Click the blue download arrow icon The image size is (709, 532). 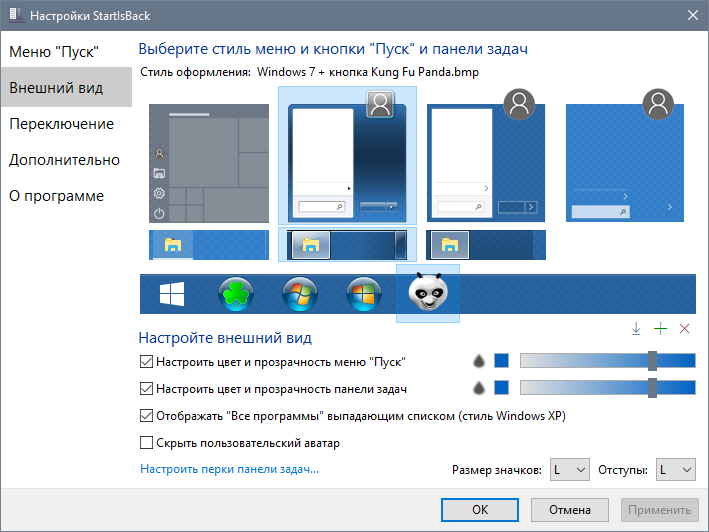tap(636, 329)
